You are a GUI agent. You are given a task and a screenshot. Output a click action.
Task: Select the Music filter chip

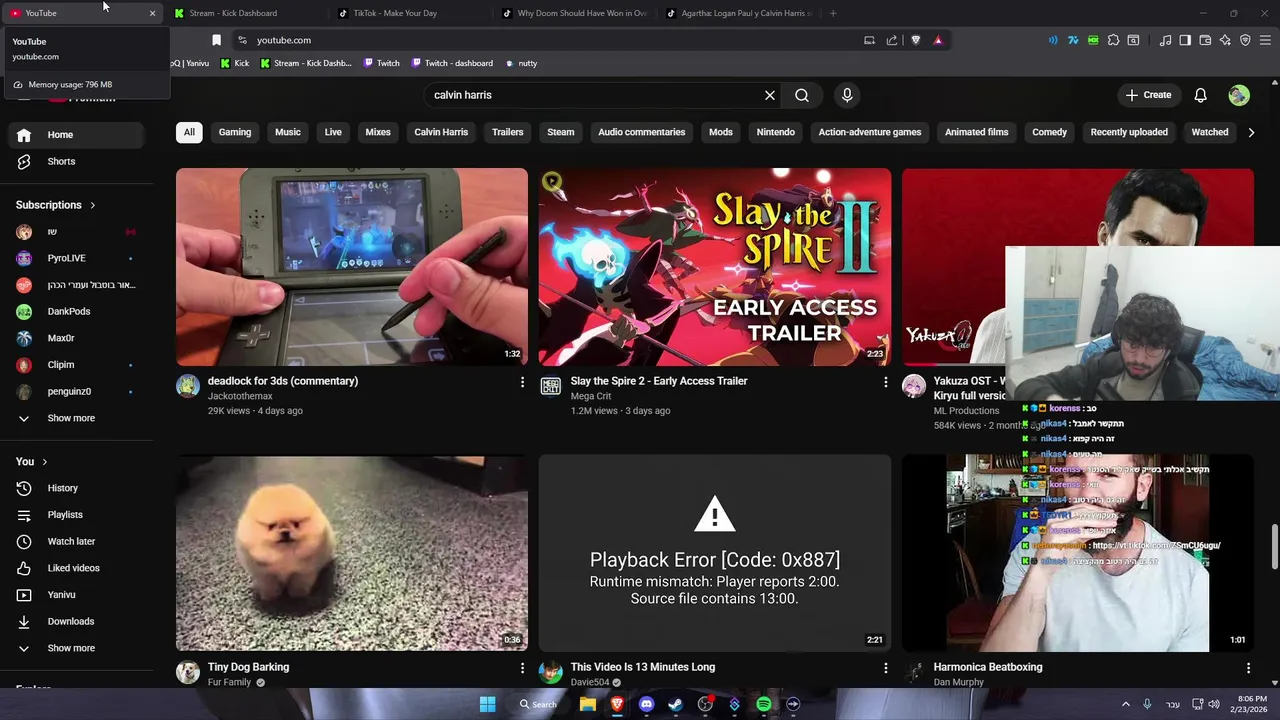tap(288, 132)
